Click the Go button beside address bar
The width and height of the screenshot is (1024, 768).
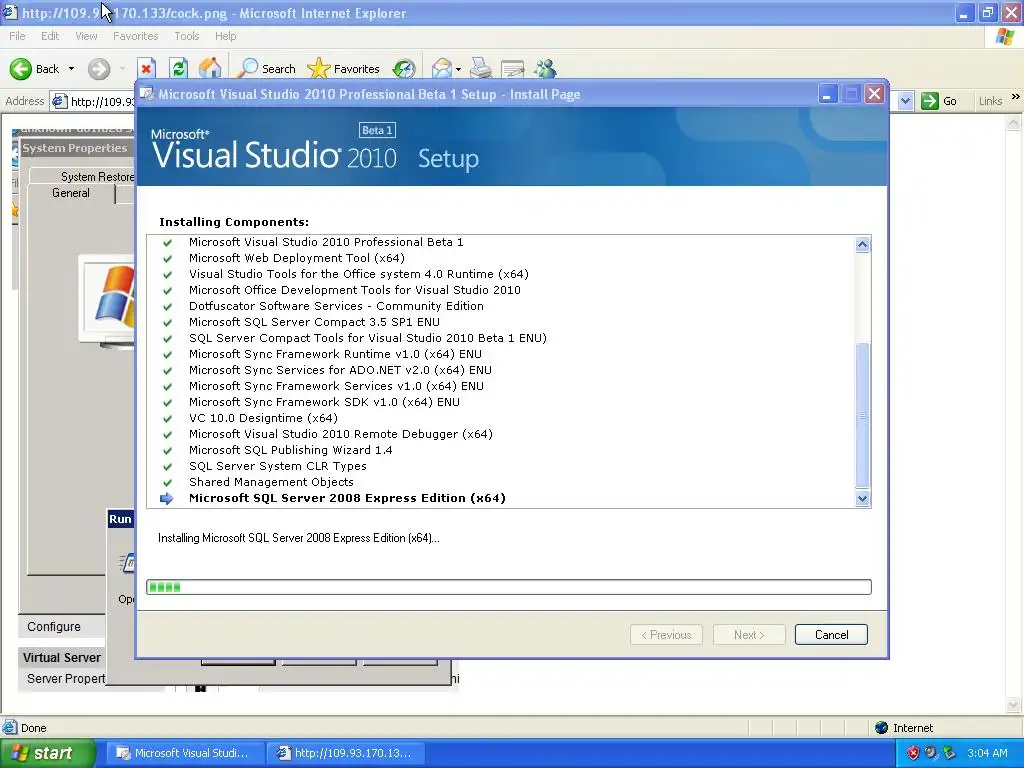940,101
